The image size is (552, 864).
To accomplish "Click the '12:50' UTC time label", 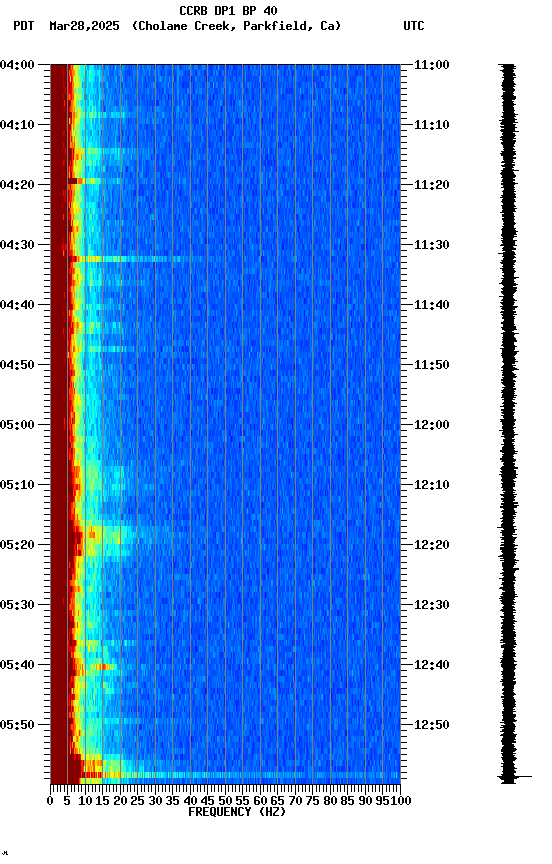I will 432,725.
